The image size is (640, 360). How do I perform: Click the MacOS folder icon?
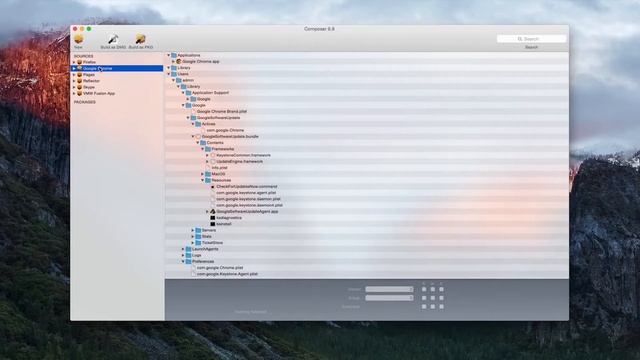pos(208,174)
